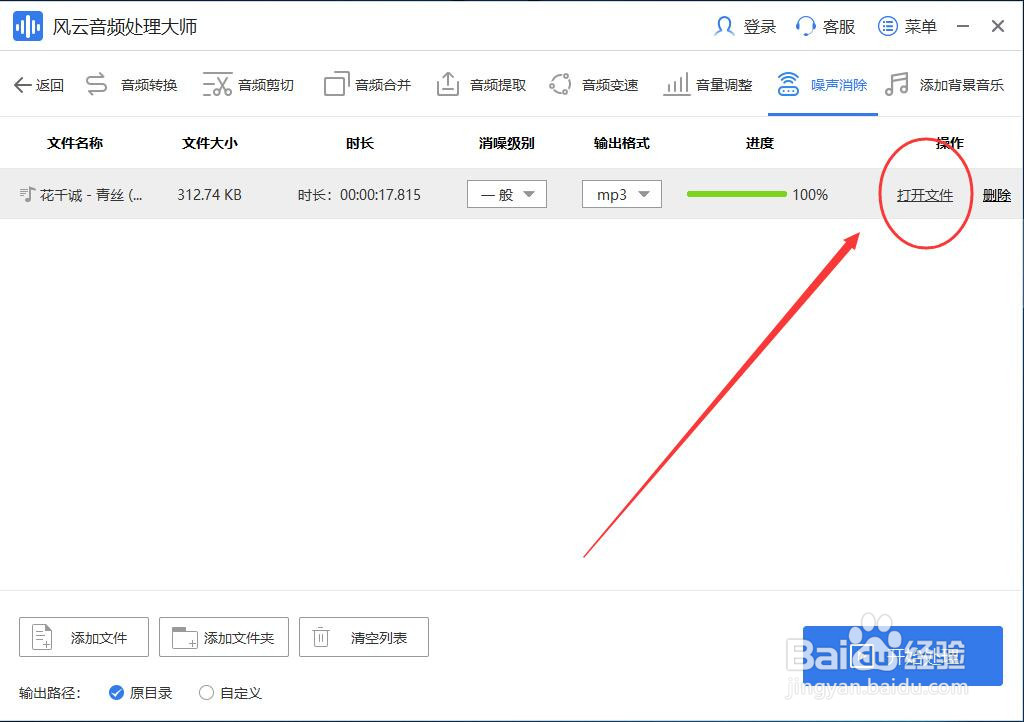Delete 花千诚 file using 删除 link
The image size is (1024, 722).
[x=997, y=194]
